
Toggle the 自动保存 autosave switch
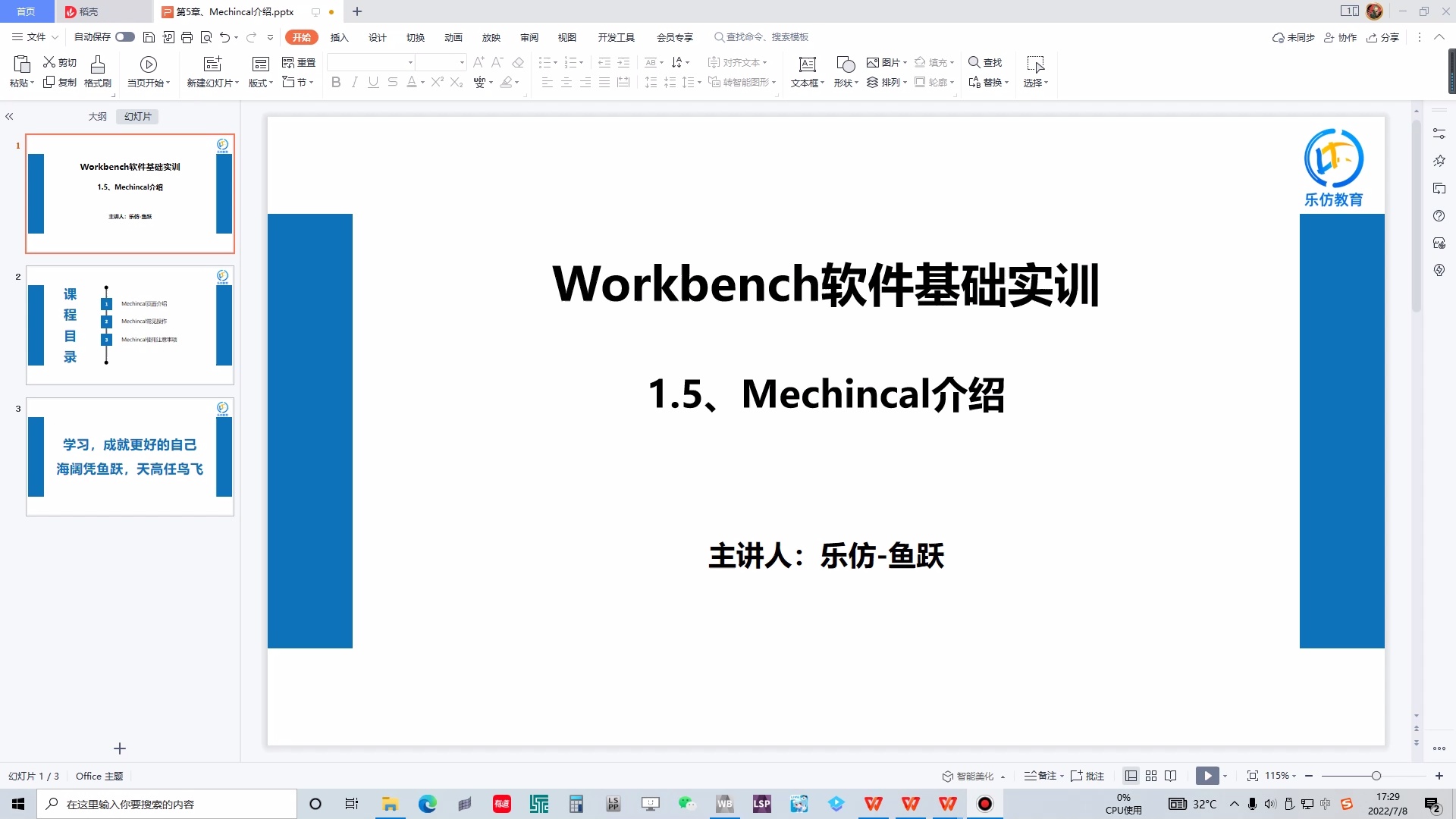pos(126,36)
